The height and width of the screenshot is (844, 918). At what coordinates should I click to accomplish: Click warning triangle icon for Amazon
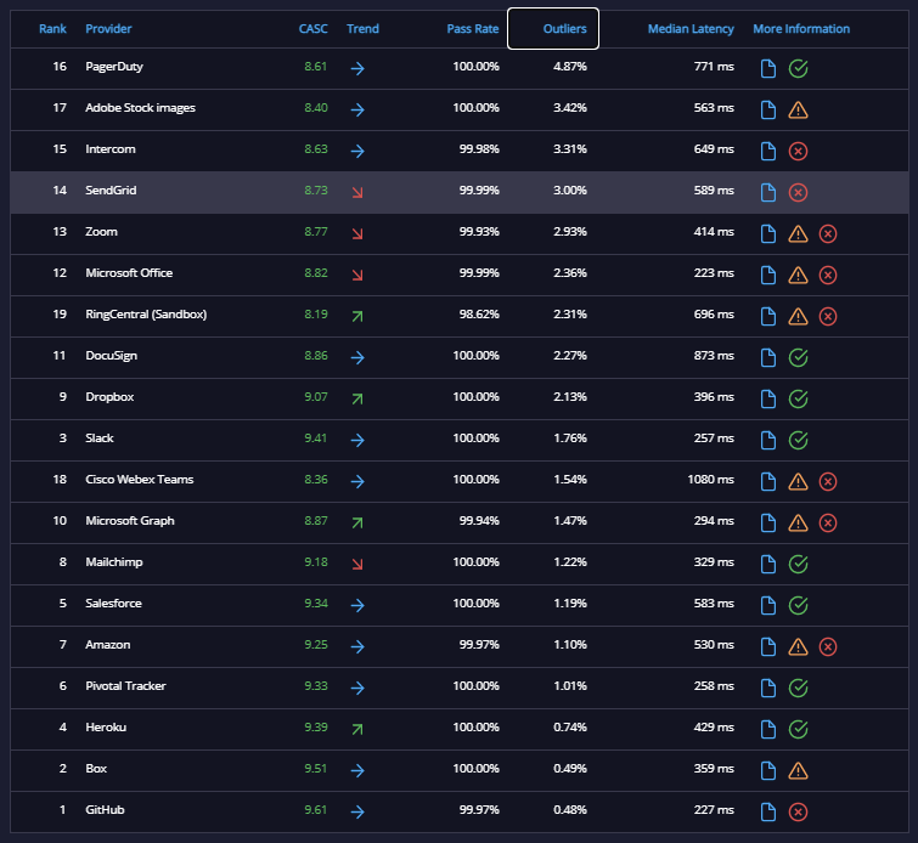(x=798, y=647)
